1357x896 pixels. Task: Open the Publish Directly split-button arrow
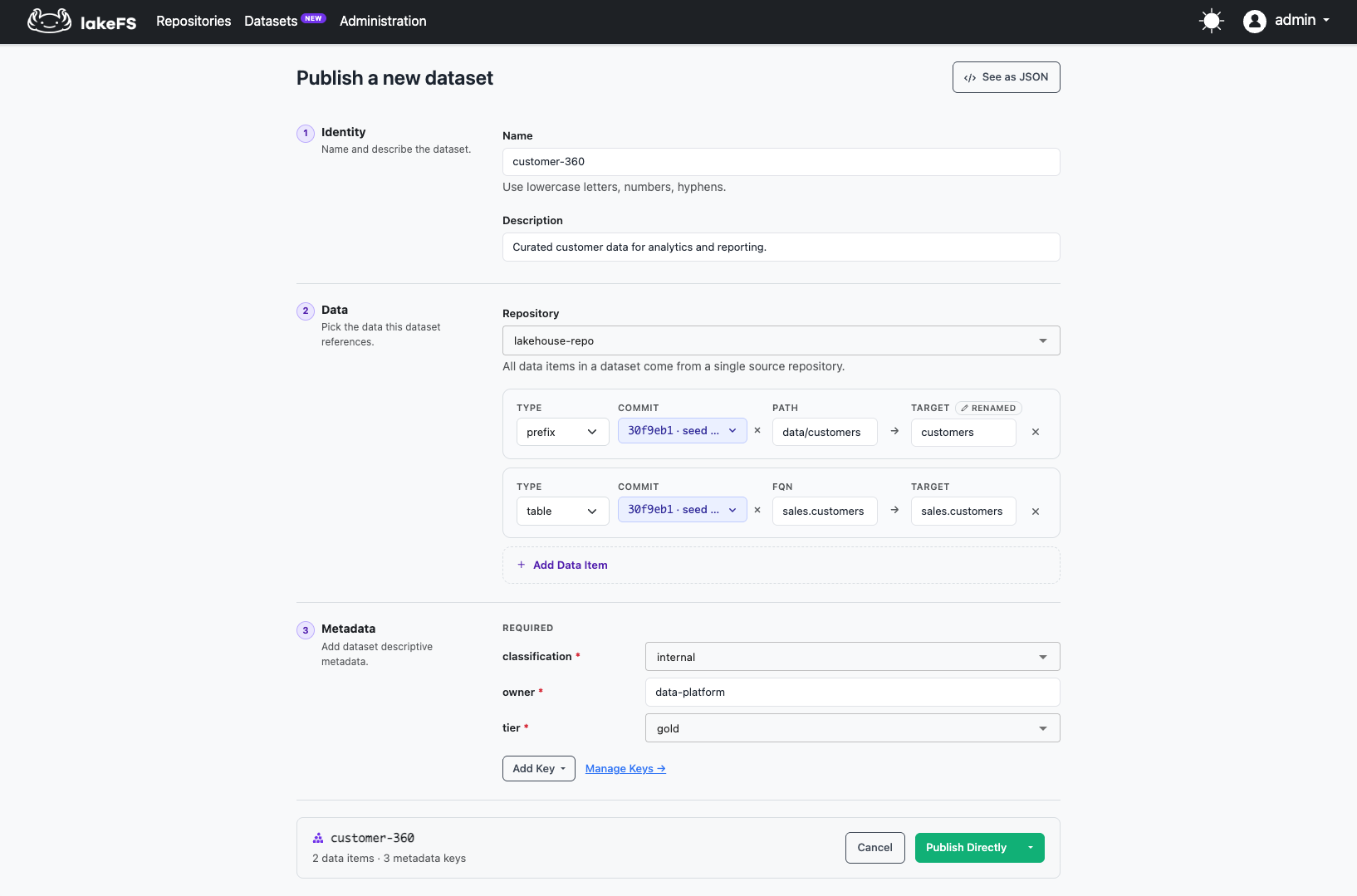click(x=1031, y=848)
